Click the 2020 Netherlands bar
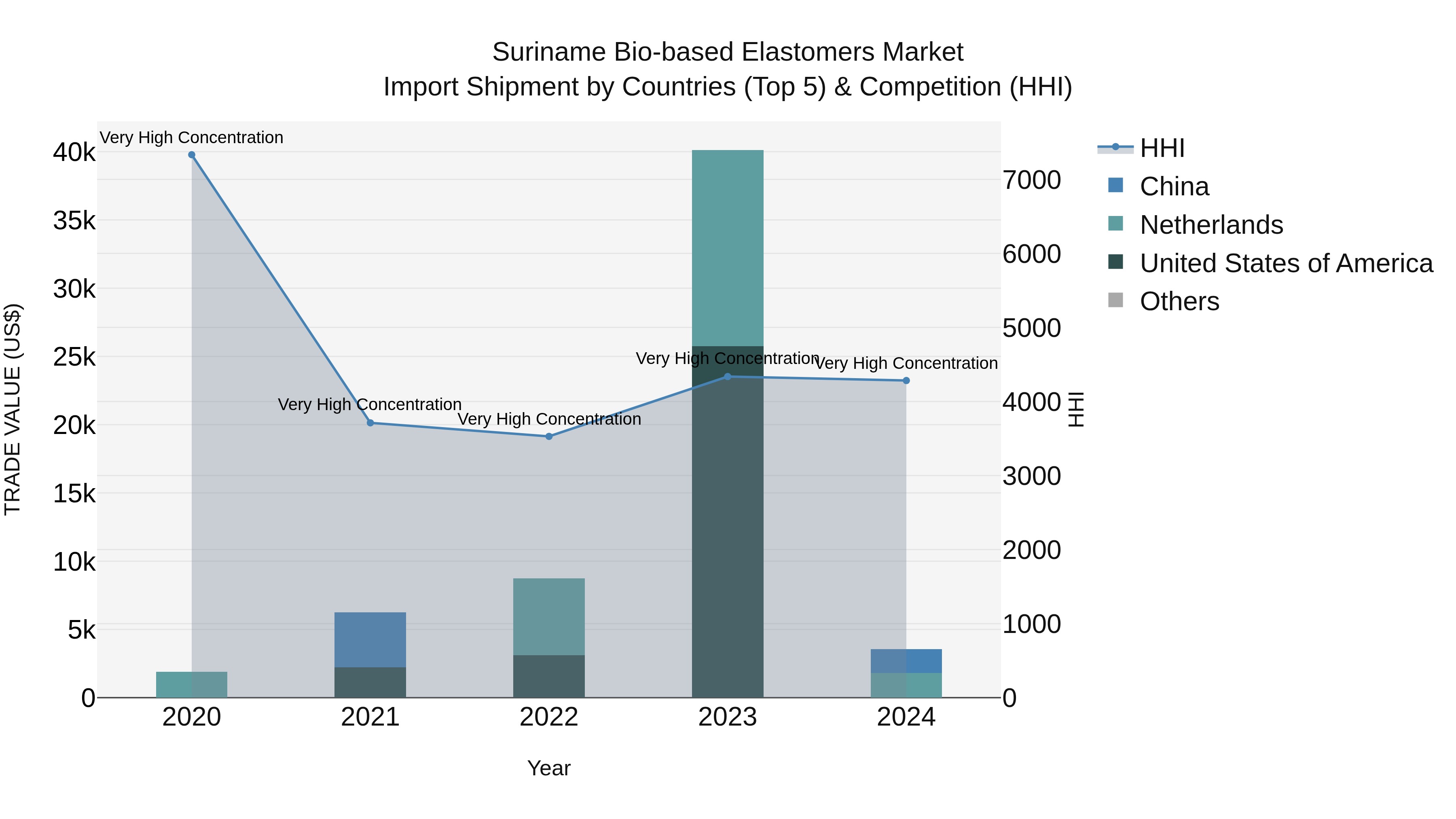This screenshot has width=1456, height=819. (192, 685)
